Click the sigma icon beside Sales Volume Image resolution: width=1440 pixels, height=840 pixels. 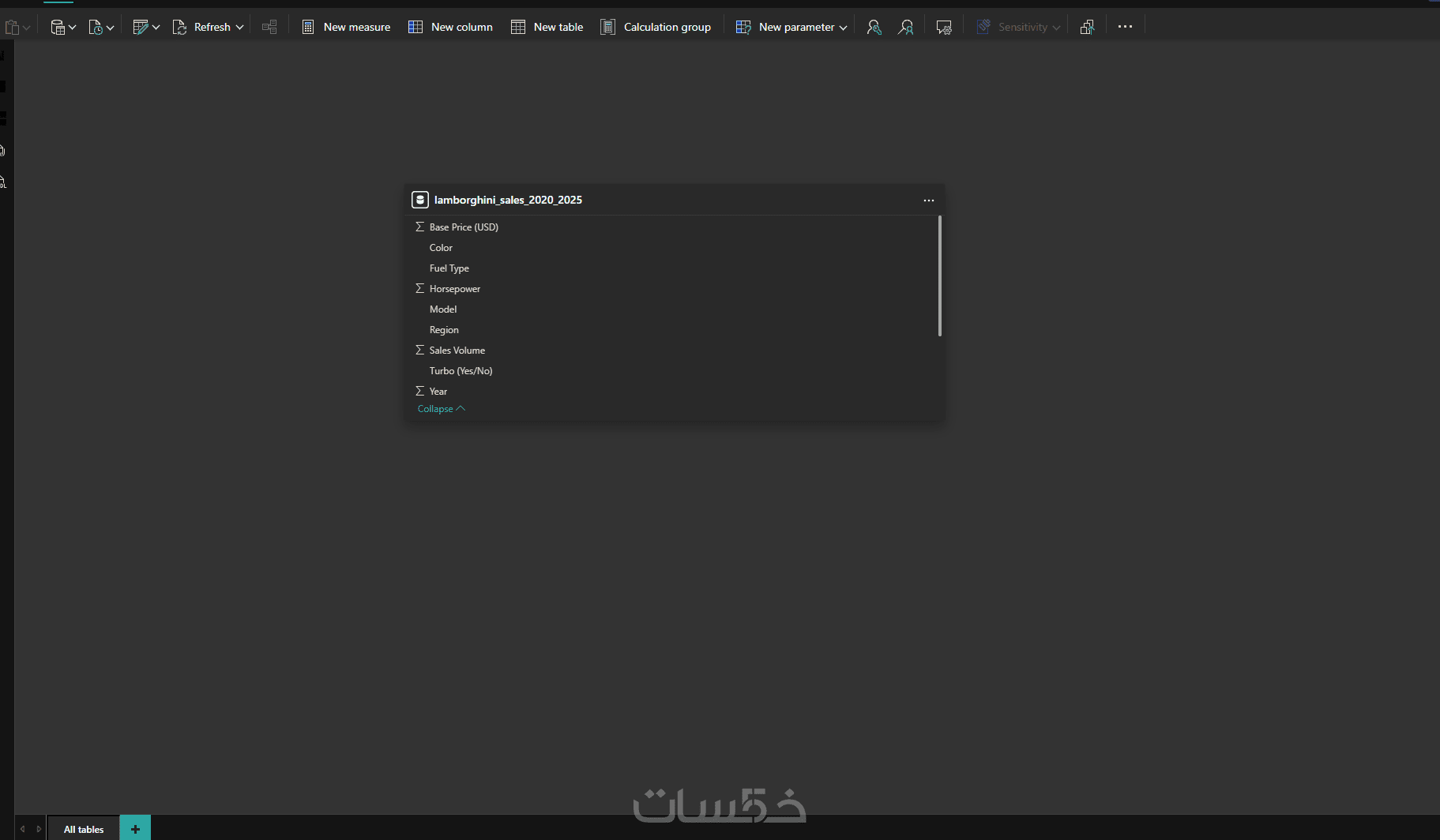pos(419,350)
